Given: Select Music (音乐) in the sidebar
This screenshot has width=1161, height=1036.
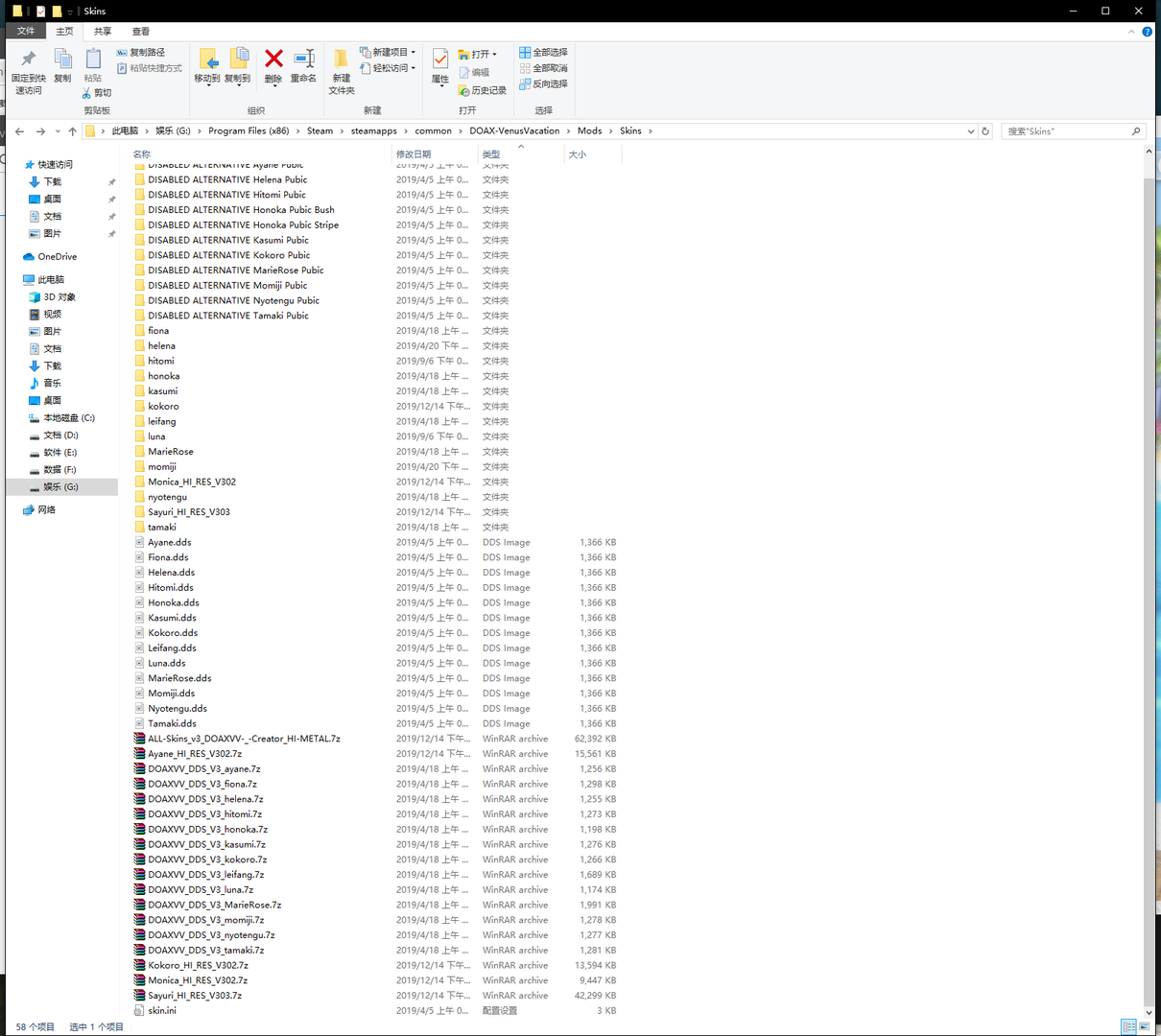Looking at the screenshot, I should pos(52,384).
